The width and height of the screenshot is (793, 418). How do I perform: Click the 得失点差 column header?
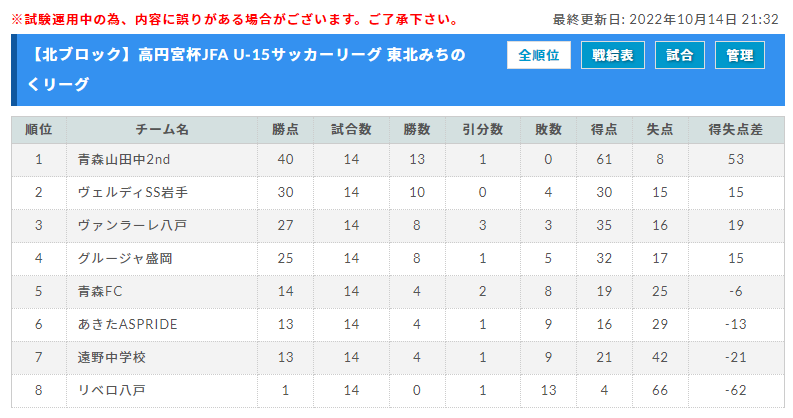735,129
